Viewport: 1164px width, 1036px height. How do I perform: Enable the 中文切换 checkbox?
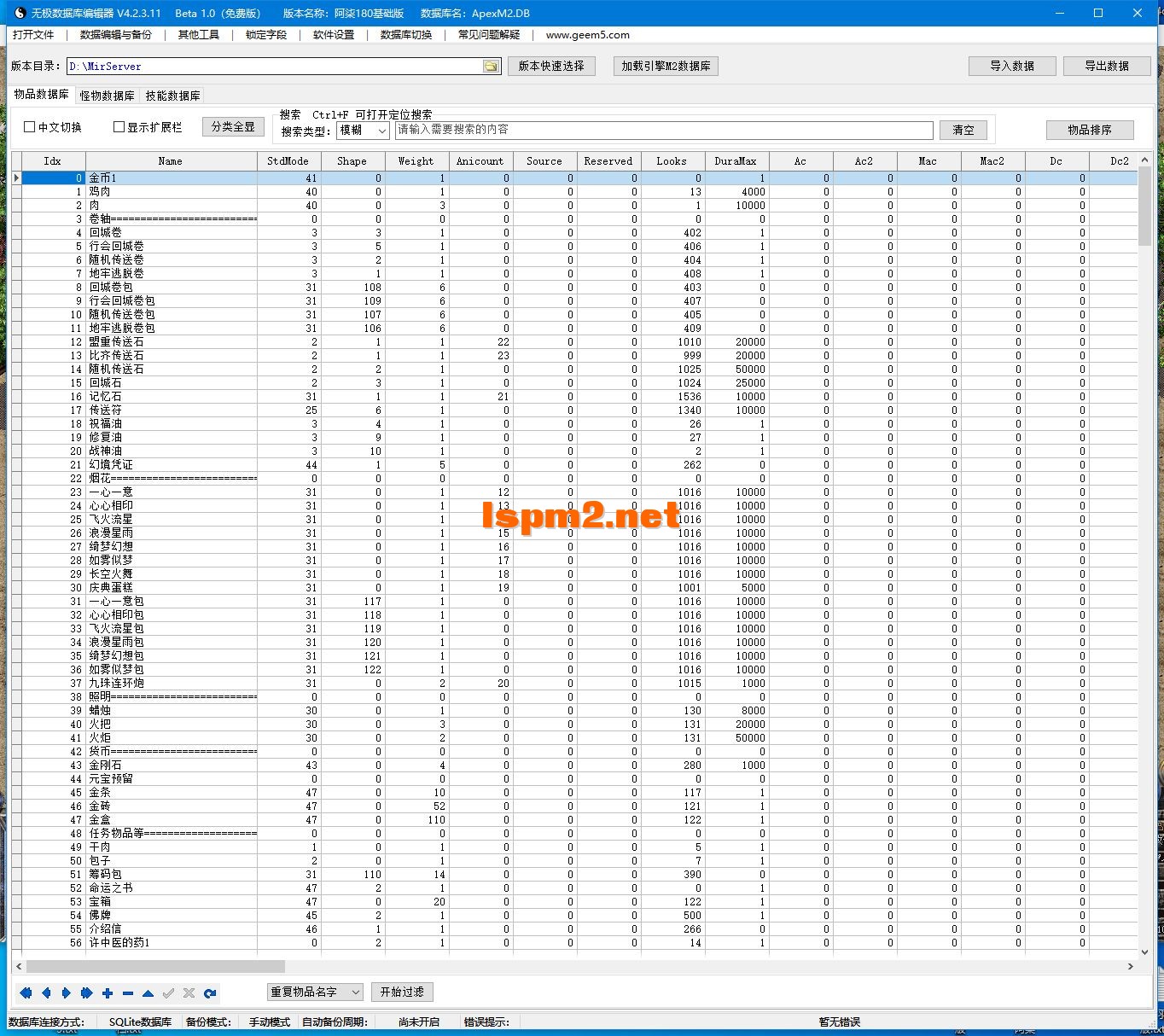(x=30, y=127)
